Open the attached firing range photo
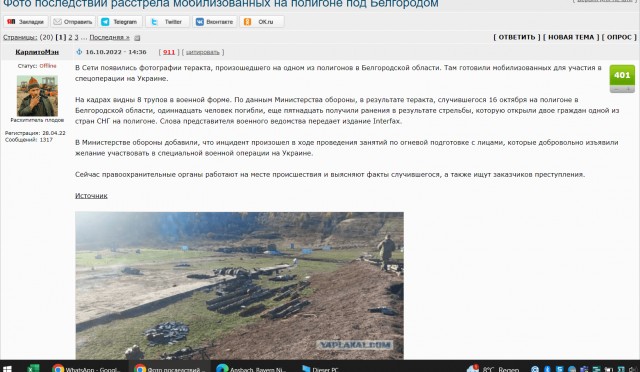 pyautogui.click(x=239, y=285)
